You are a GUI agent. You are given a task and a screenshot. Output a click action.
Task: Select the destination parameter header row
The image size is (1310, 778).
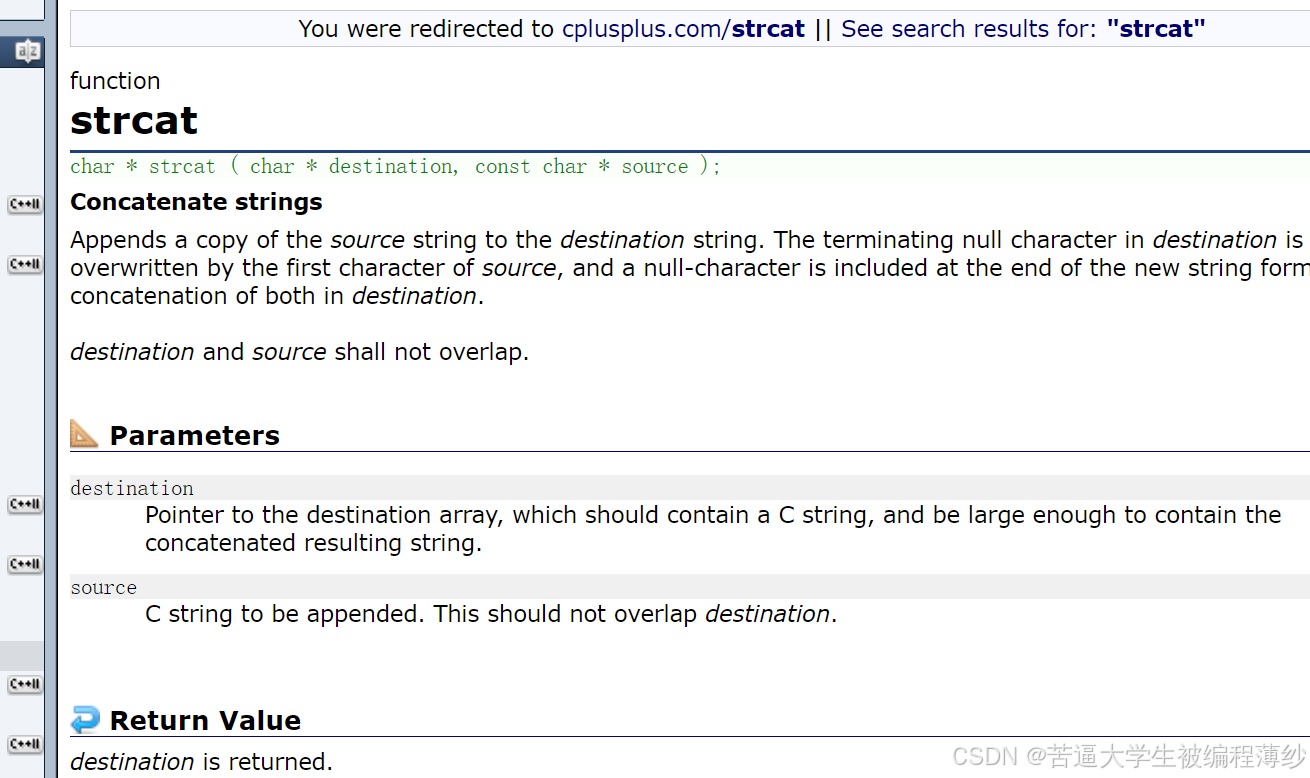(131, 488)
